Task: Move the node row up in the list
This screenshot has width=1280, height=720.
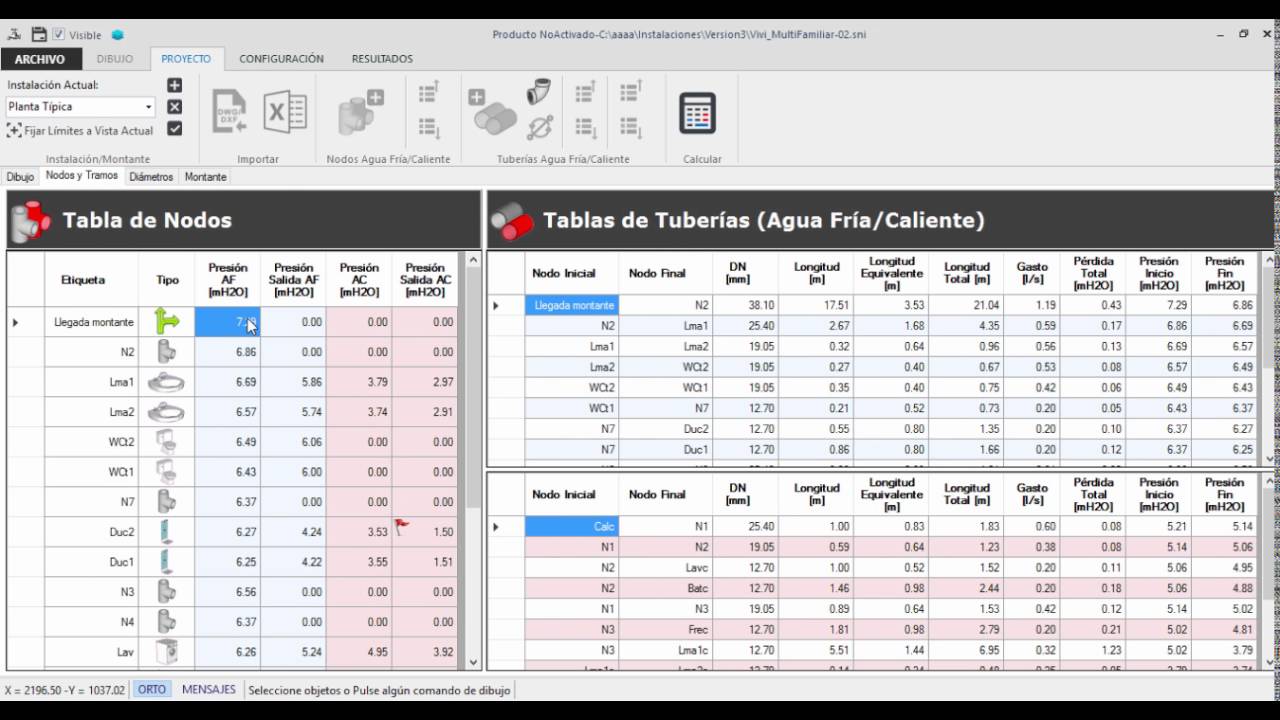Action: [x=429, y=93]
